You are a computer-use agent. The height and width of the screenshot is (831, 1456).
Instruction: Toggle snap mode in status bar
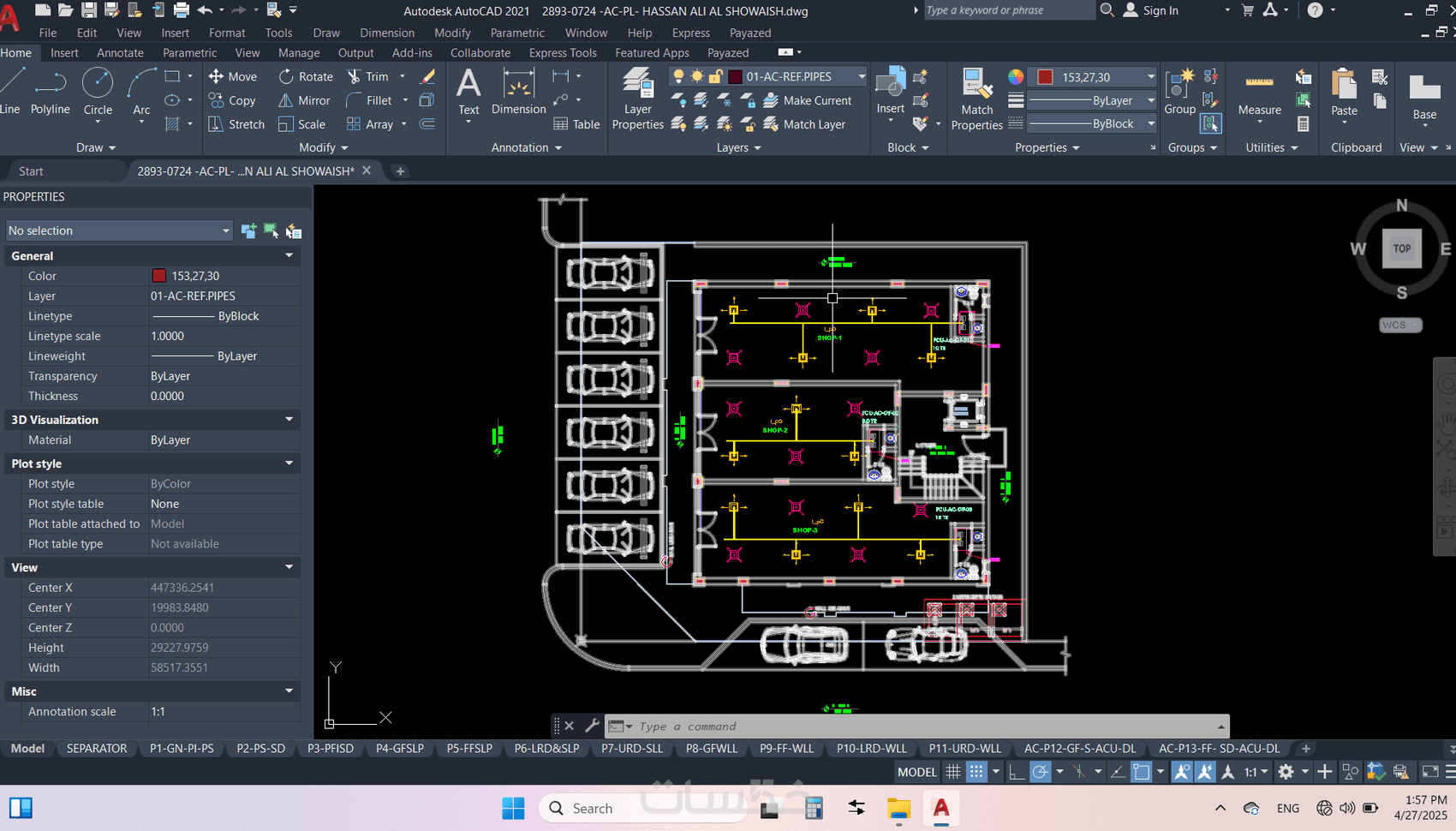[976, 772]
